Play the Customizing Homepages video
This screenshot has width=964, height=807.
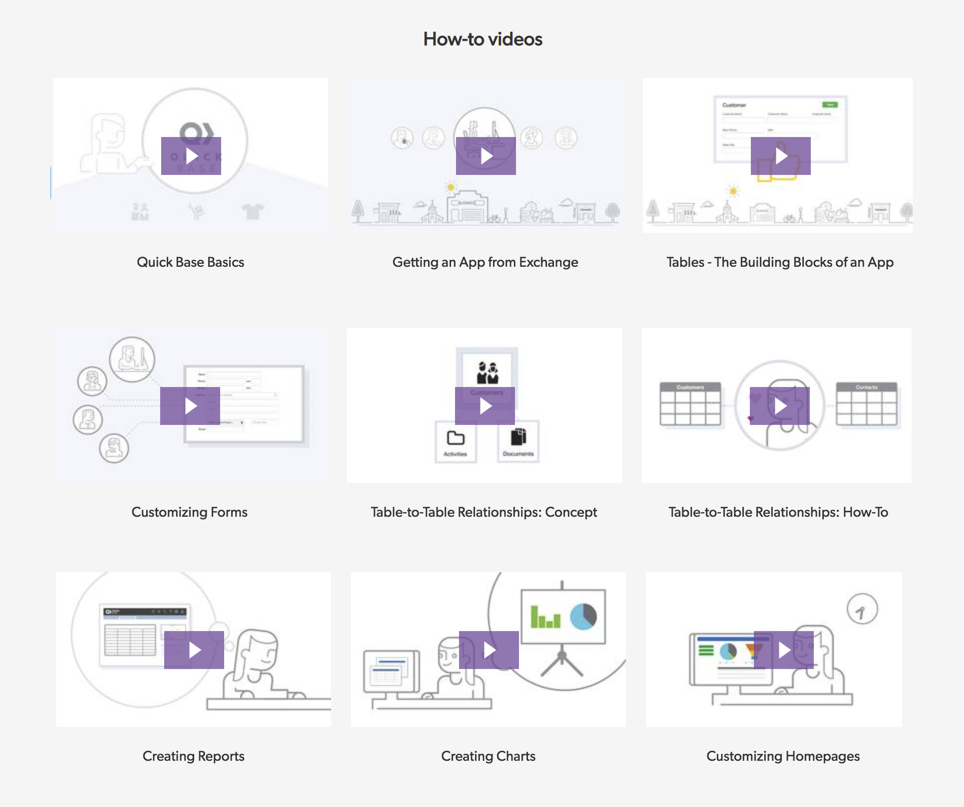(x=784, y=650)
